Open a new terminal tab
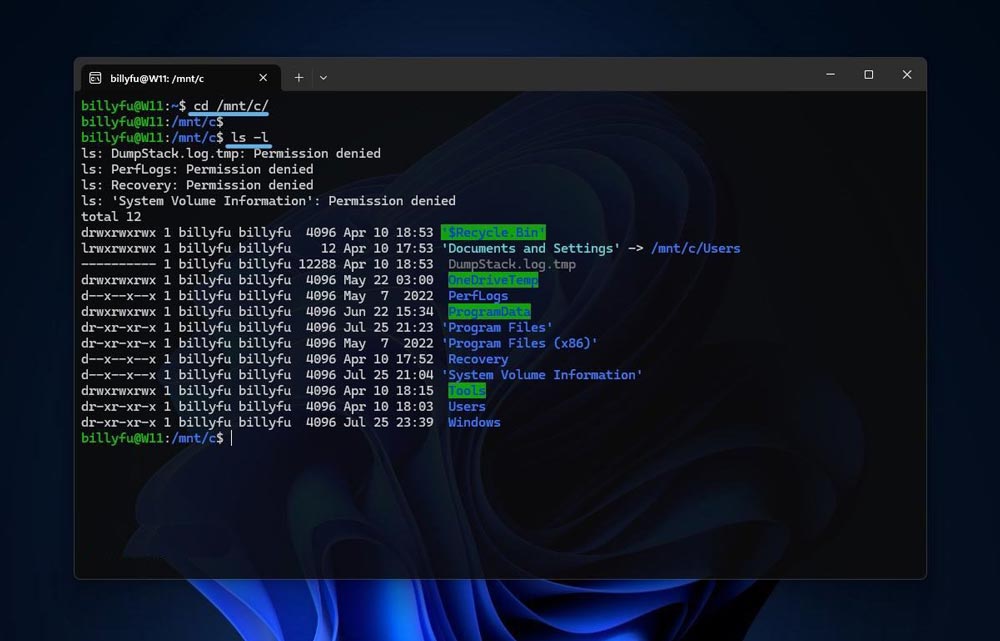 coord(298,77)
